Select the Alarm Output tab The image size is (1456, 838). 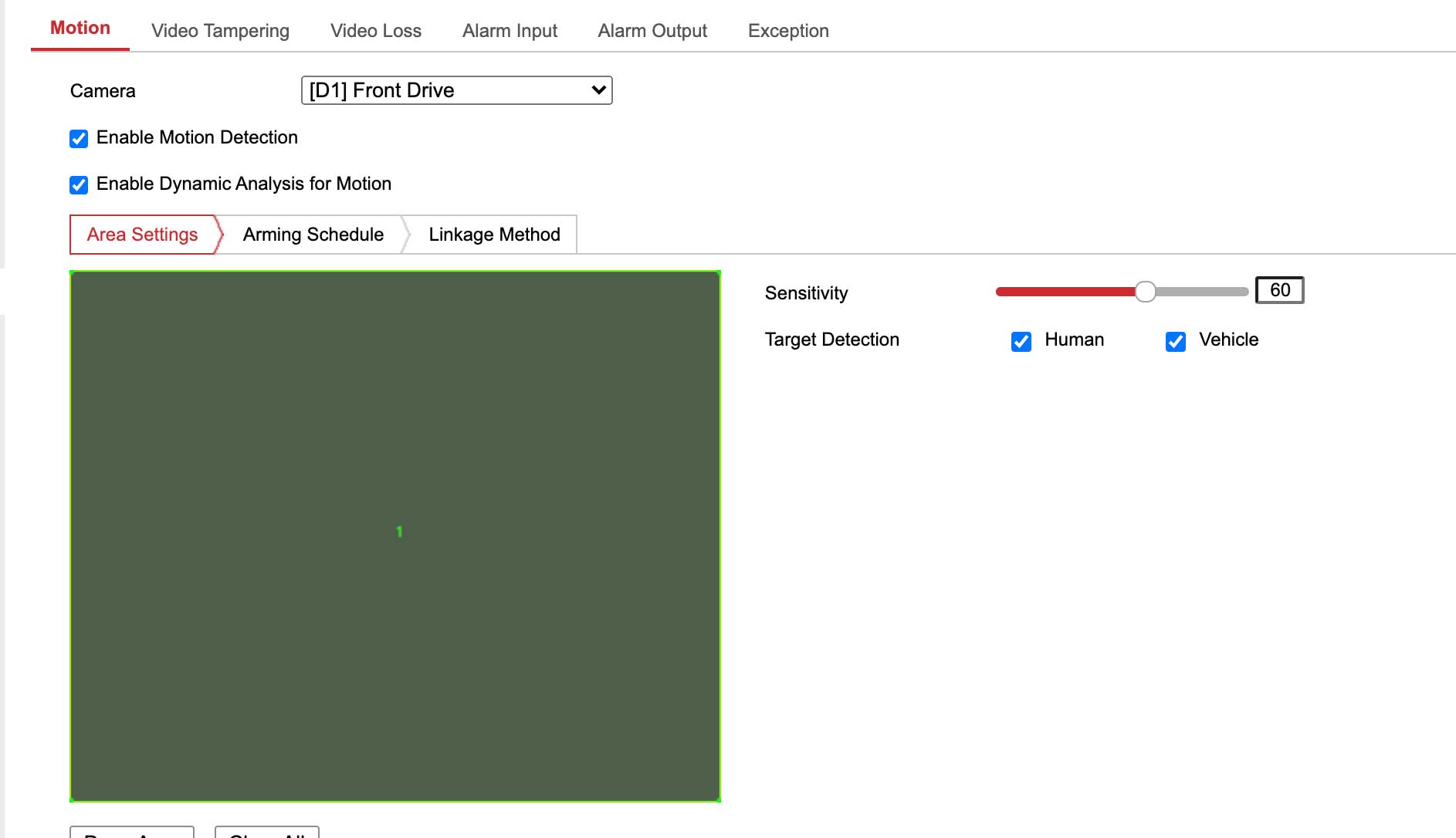tap(652, 31)
